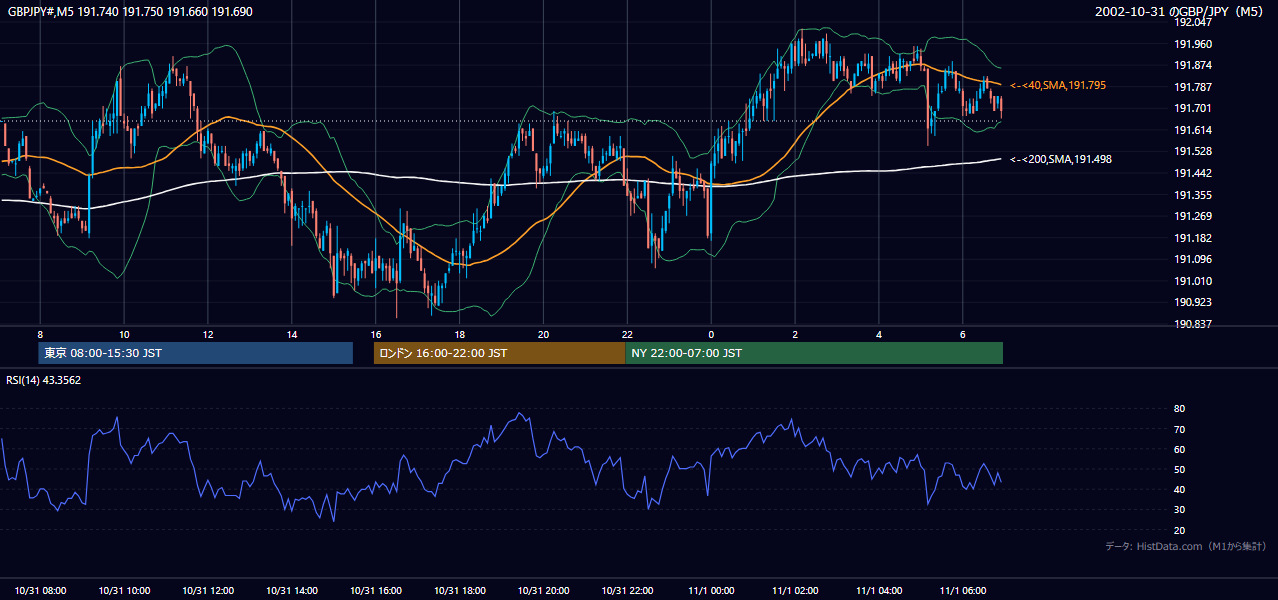Click the 40 SMA 191.795 orange label
The width and height of the screenshot is (1278, 600).
[x=1058, y=86]
